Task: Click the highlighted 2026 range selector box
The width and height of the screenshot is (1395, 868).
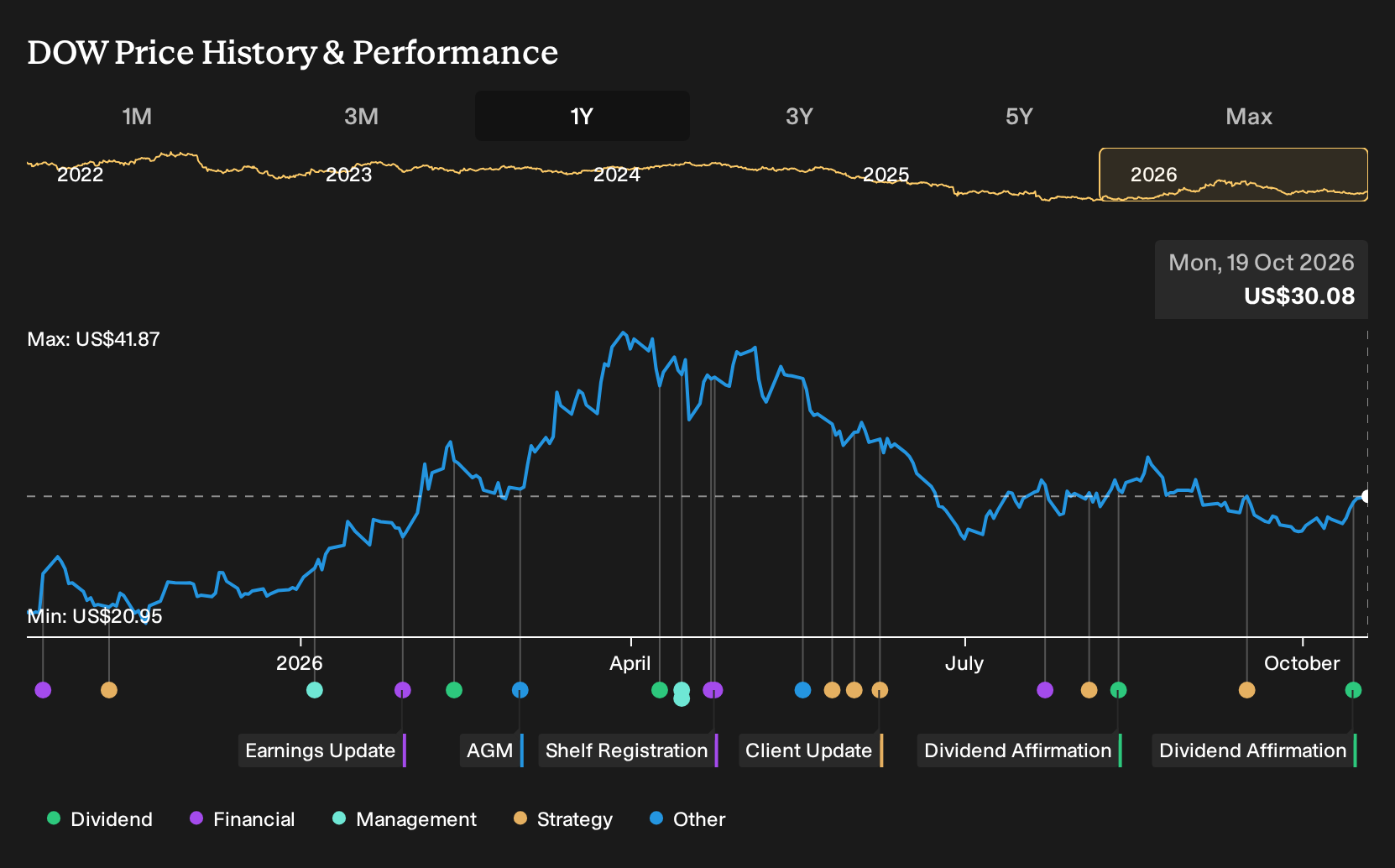Action: click(1234, 175)
